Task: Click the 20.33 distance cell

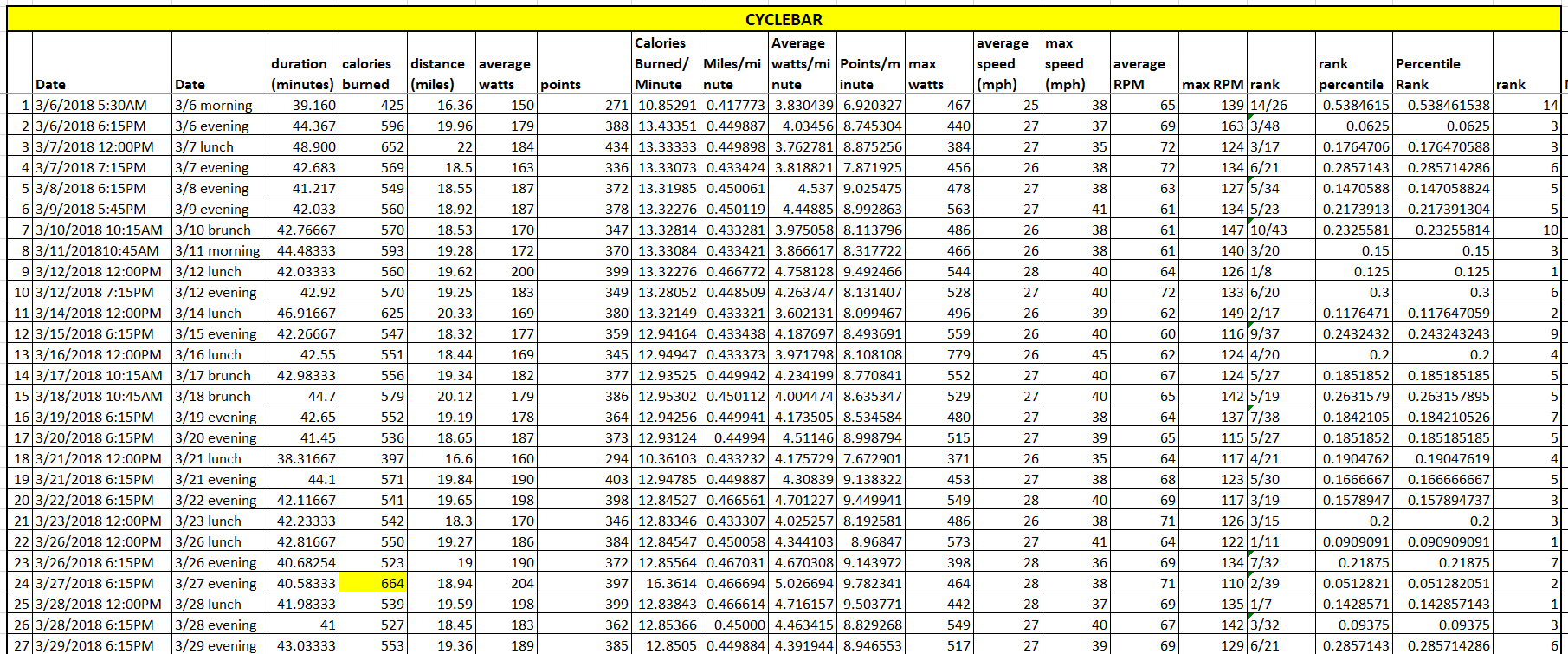Action: 441,313
